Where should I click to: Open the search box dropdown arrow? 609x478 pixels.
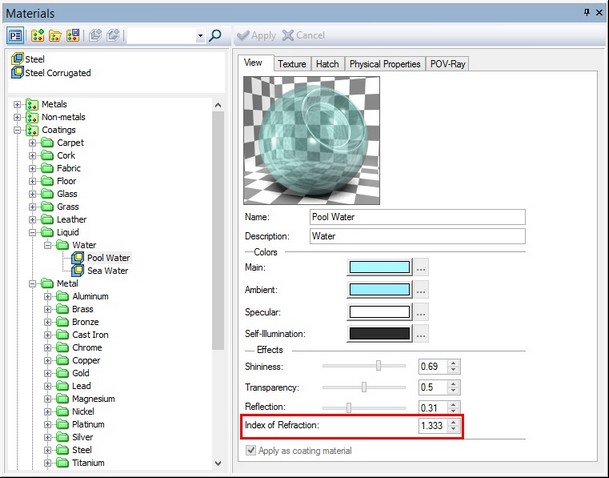tap(199, 36)
